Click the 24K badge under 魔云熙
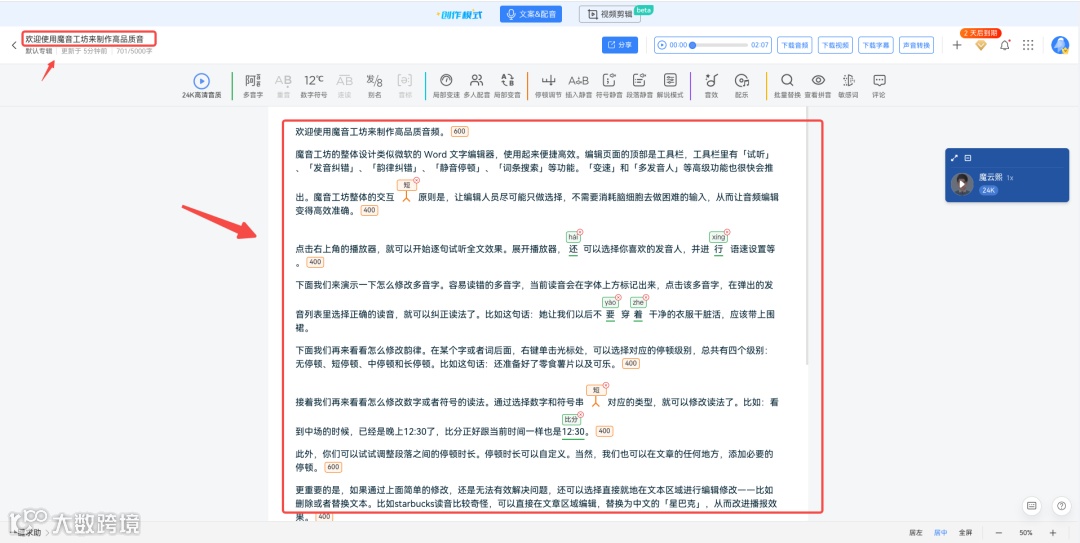Viewport: 1080px width, 543px height. [x=988, y=190]
